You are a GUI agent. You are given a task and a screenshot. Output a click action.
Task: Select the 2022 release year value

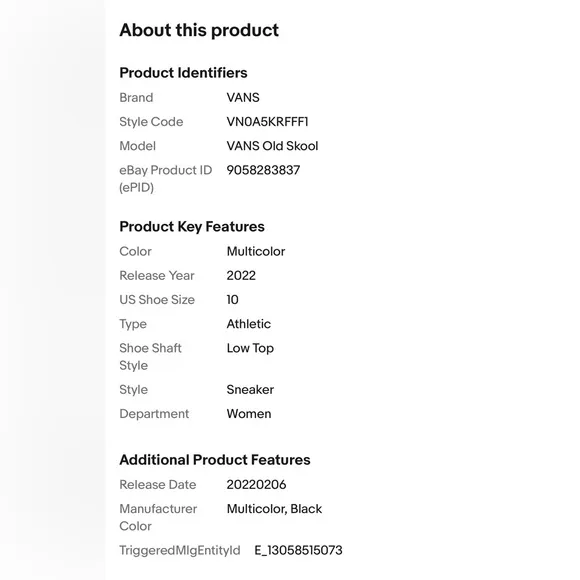241,276
